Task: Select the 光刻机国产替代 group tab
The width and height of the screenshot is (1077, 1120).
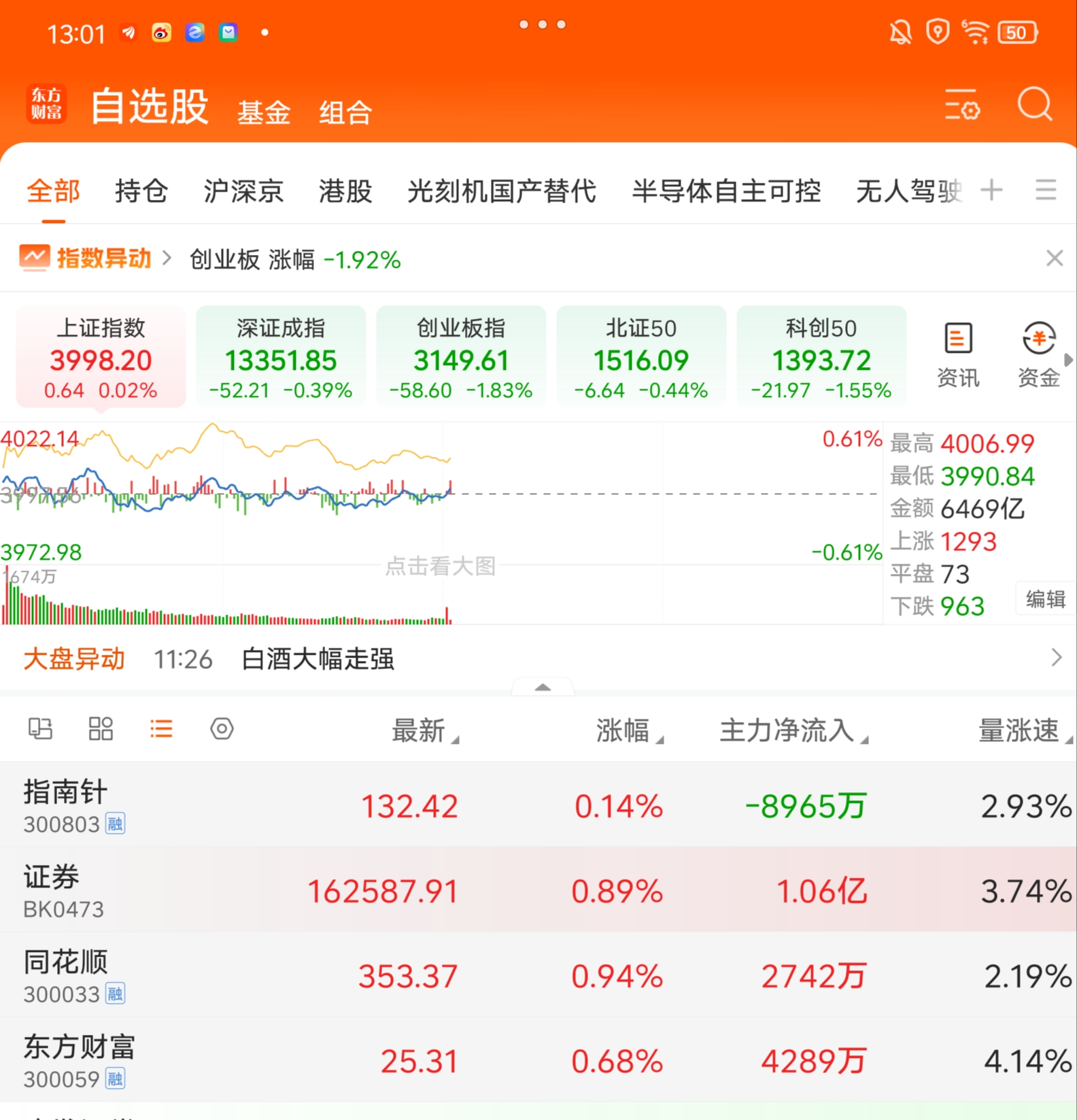Action: [x=502, y=191]
